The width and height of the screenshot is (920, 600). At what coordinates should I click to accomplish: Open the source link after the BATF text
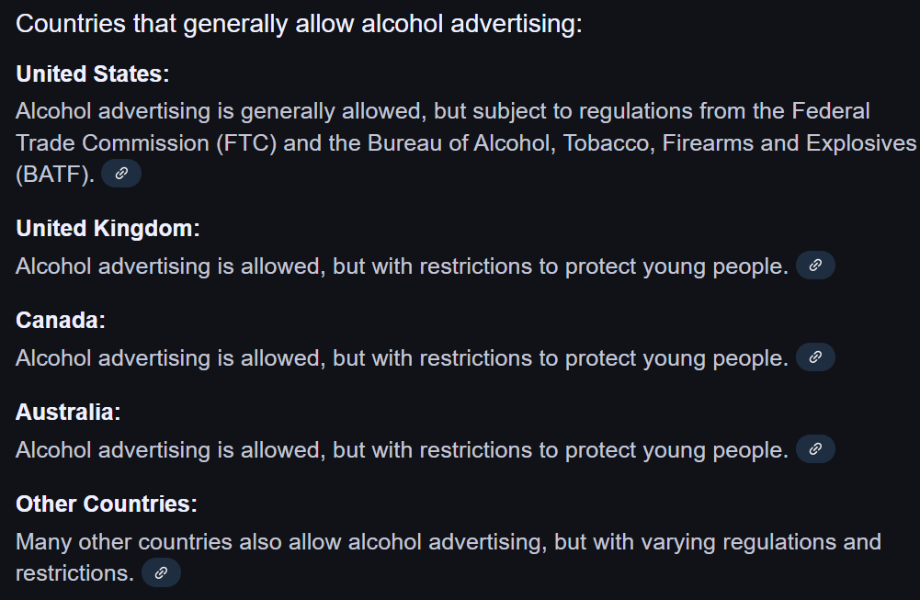[x=121, y=174]
